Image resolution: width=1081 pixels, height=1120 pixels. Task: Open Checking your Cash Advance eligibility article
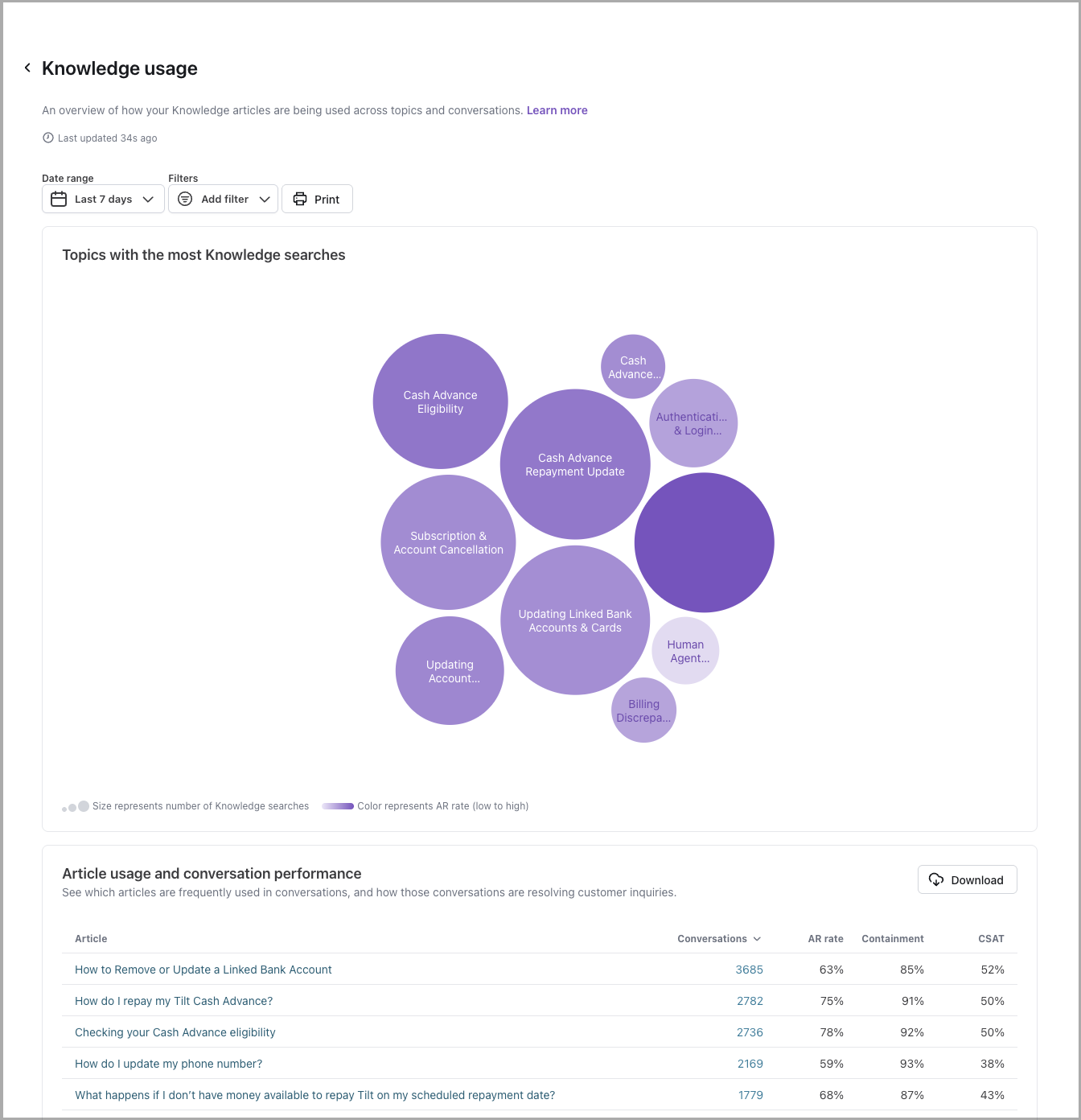coord(175,1032)
